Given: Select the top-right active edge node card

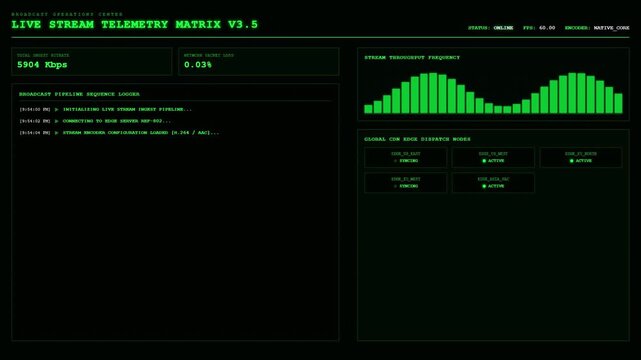Looking at the screenshot, I should (581, 157).
